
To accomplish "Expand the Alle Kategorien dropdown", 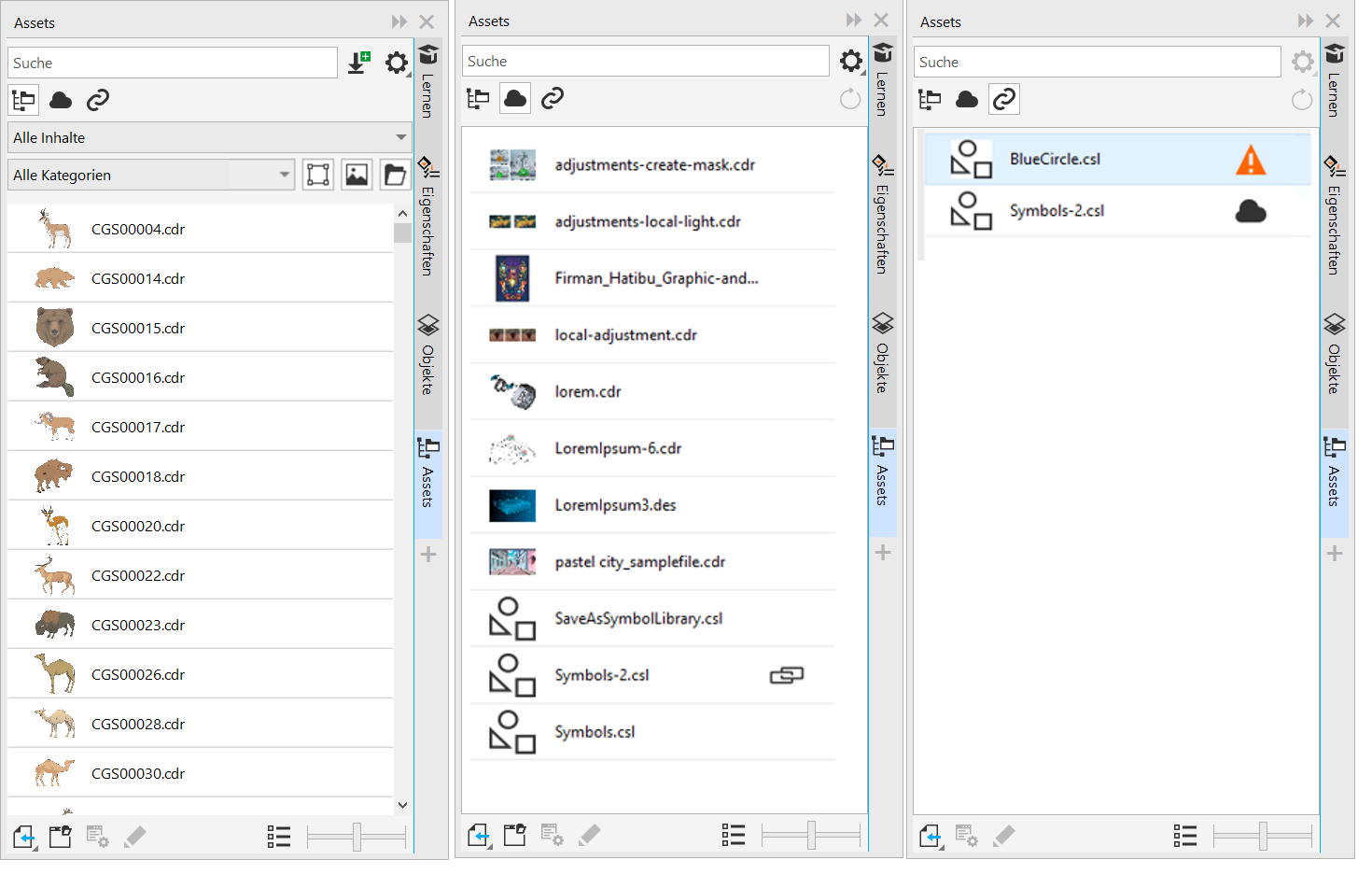I will point(151,175).
